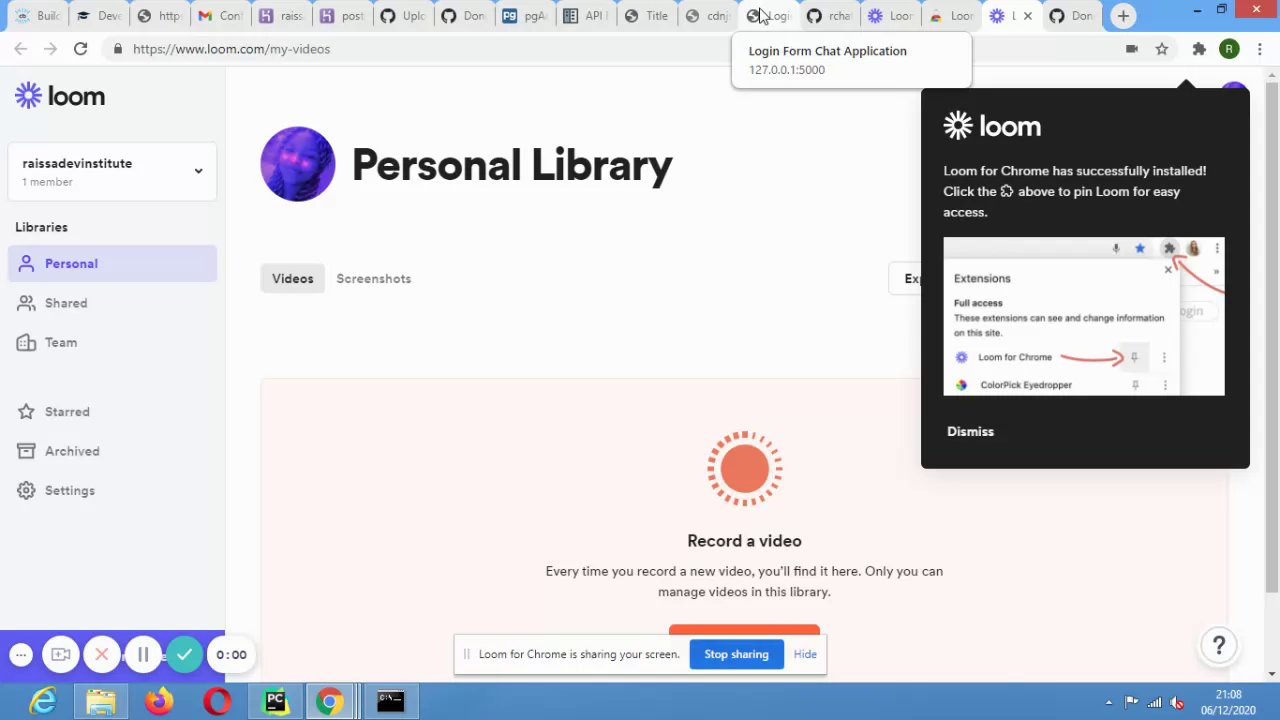This screenshot has width=1280, height=720.
Task: Open a new browser tab
Action: tap(1123, 15)
